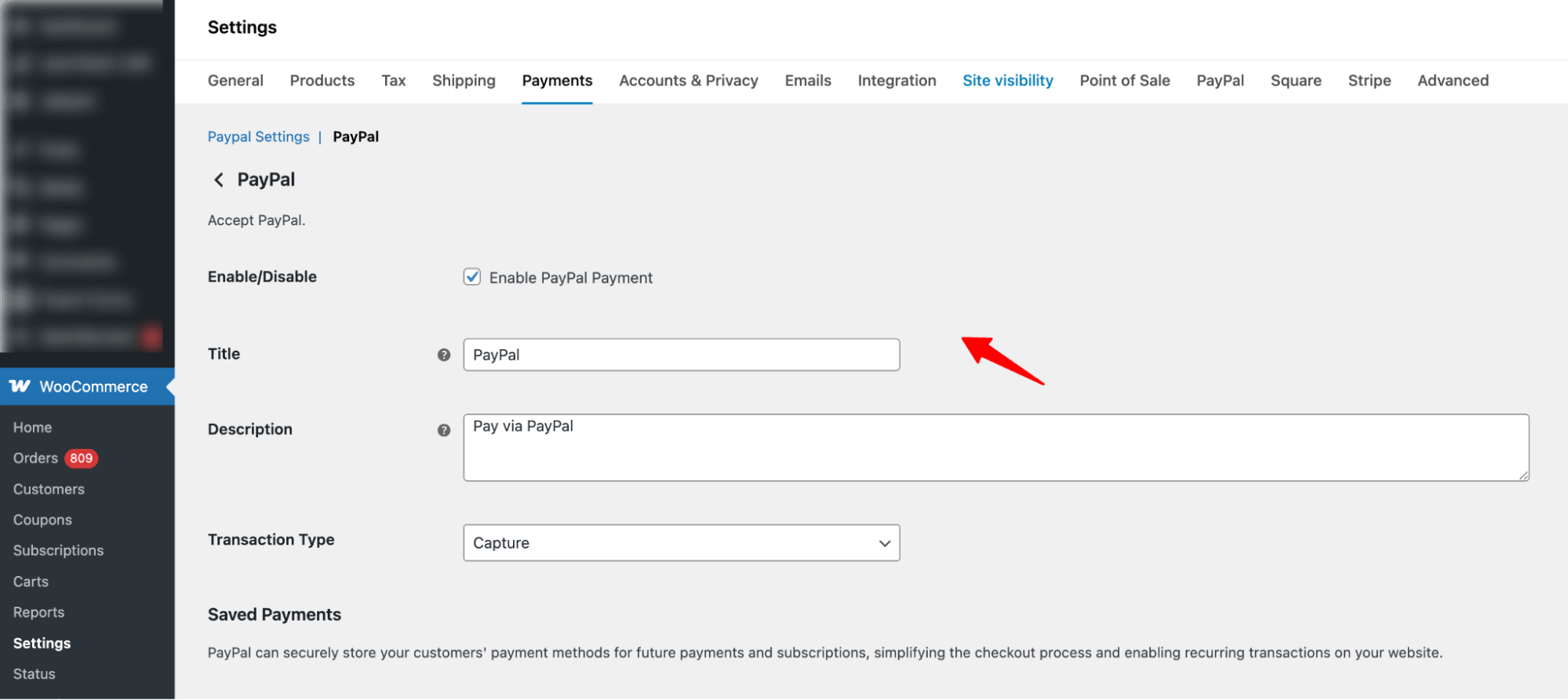This screenshot has width=1568, height=700.
Task: Open the Tax settings tab
Action: [x=394, y=80]
